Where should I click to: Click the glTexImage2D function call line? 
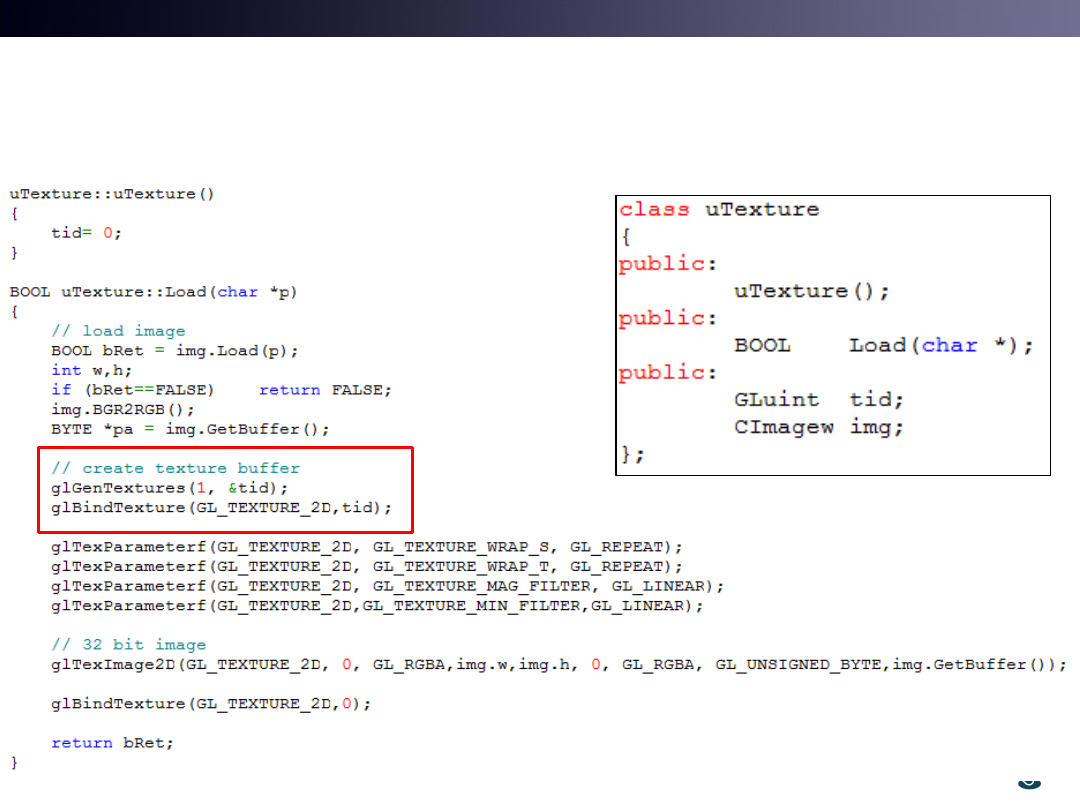[558, 665]
